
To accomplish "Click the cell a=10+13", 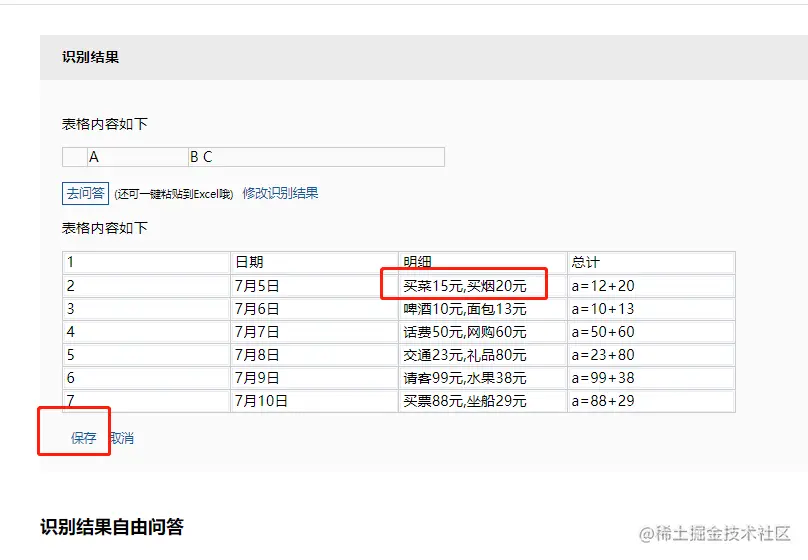I will point(651,309).
